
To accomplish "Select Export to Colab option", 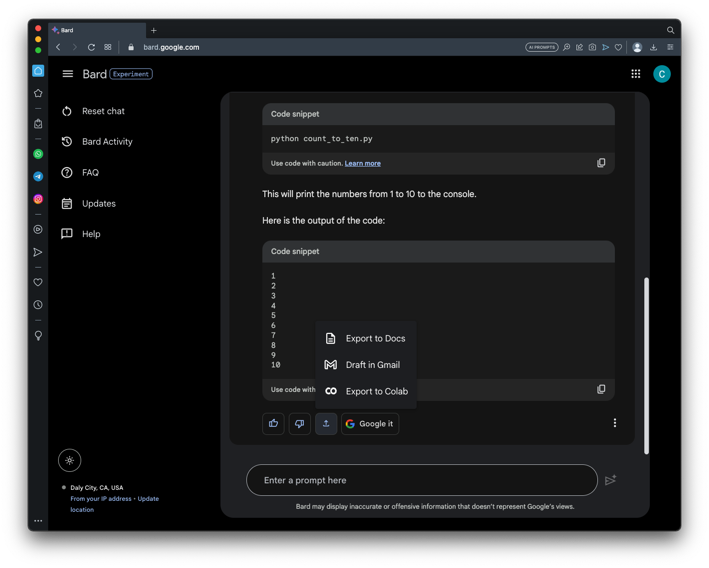I will coord(366,391).
